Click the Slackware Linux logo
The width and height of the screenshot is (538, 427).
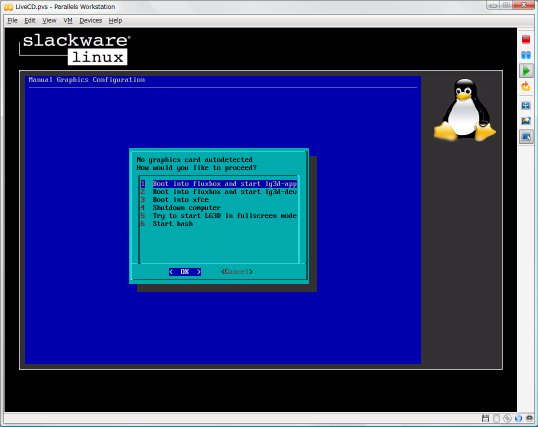[x=75, y=49]
